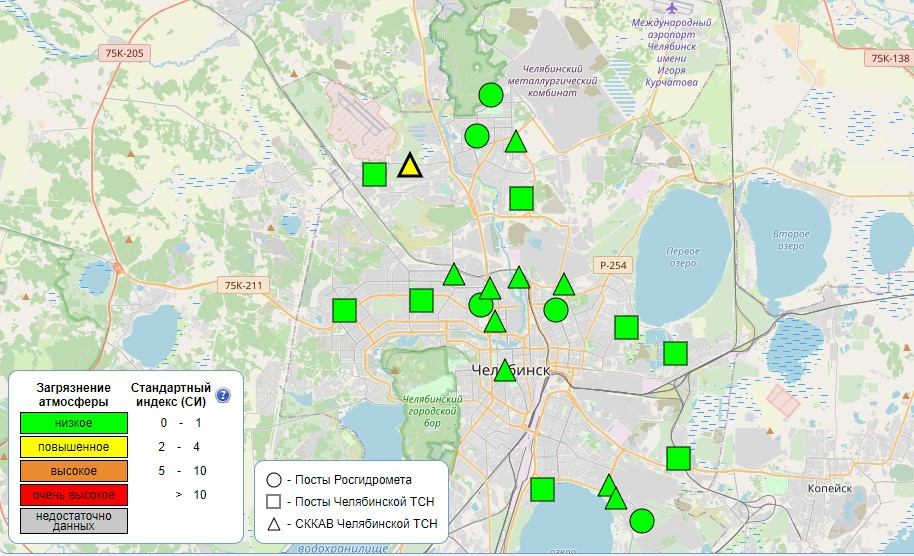Select the southernmost green circle marker
The image size is (914, 556).
pyautogui.click(x=642, y=520)
